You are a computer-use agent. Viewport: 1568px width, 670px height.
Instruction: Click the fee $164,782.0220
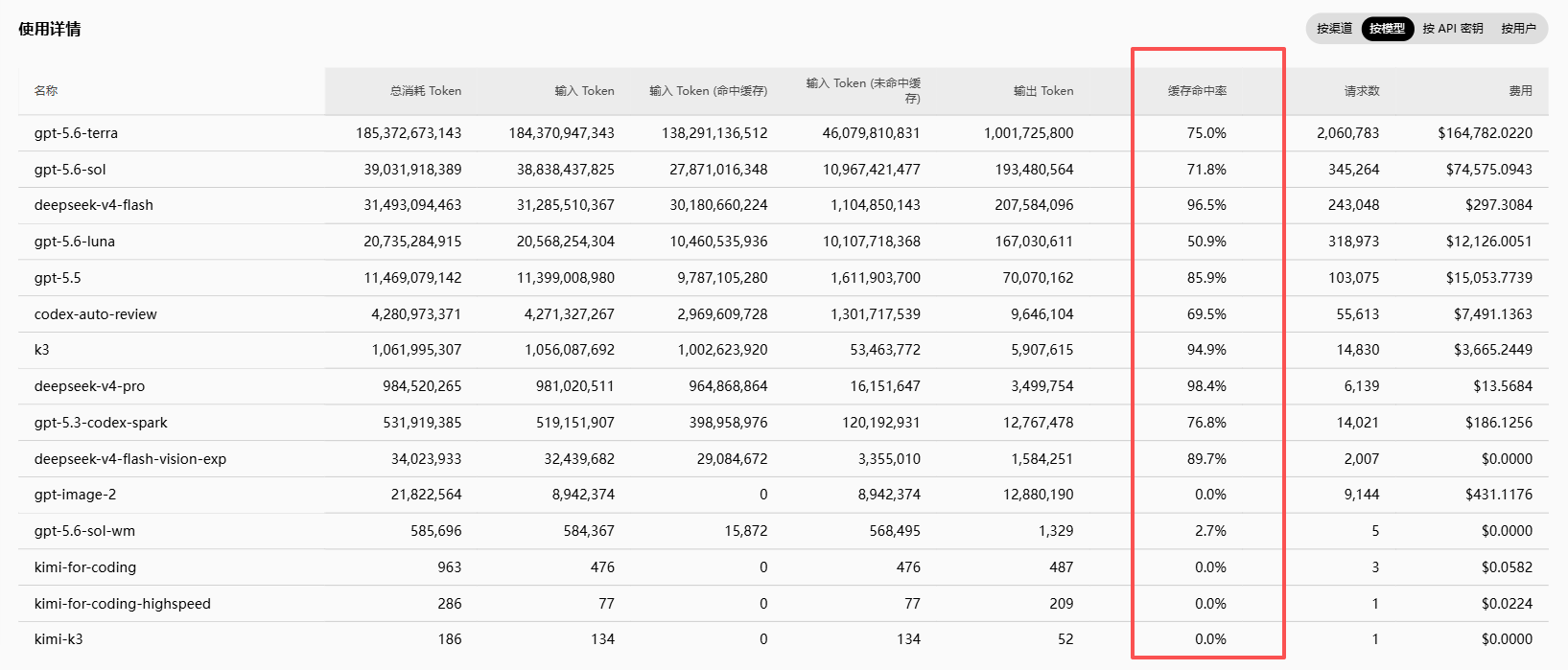(x=1486, y=133)
